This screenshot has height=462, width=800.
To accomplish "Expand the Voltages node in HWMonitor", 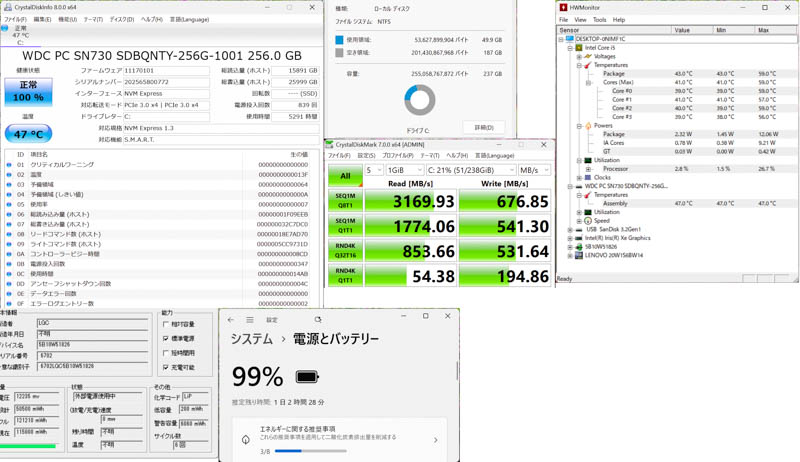I will click(579, 56).
